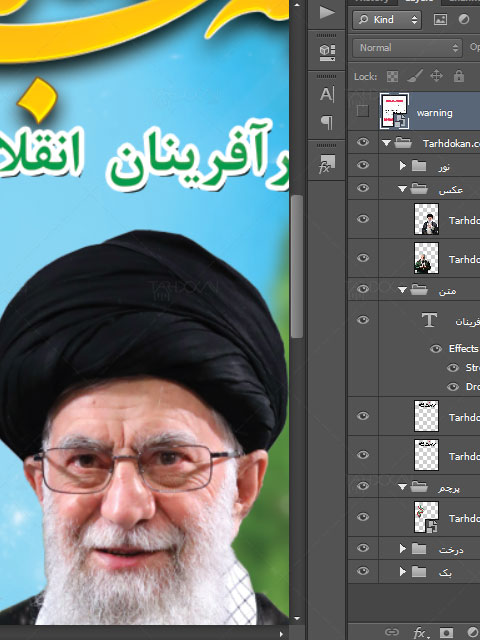Lock transparent pixels icon
The width and height of the screenshot is (480, 640).
(x=392, y=76)
